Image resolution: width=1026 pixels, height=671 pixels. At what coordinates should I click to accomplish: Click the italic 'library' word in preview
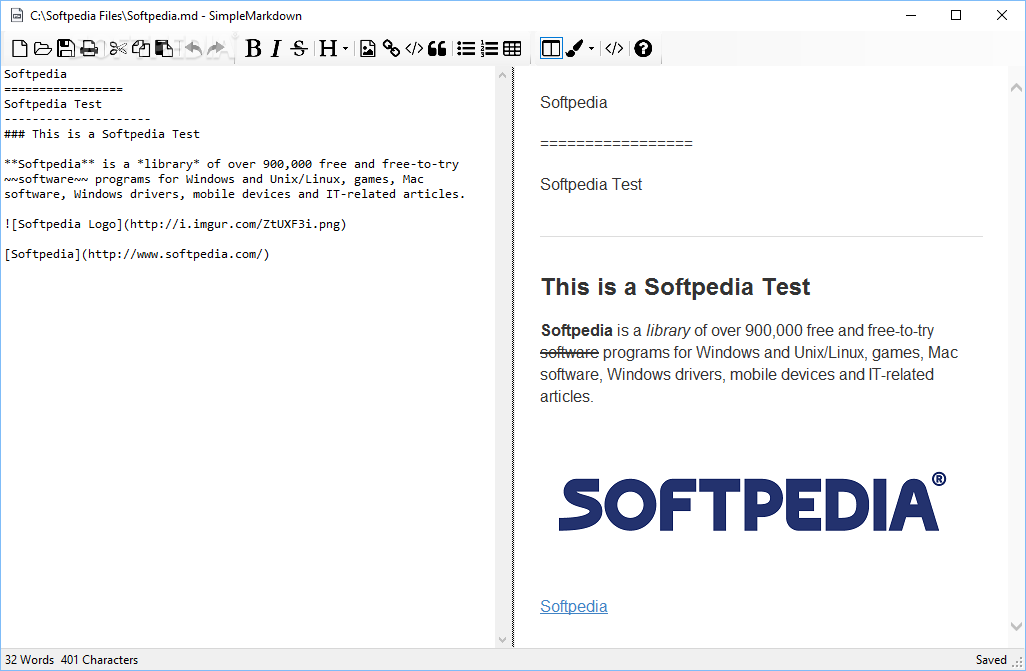(x=668, y=331)
